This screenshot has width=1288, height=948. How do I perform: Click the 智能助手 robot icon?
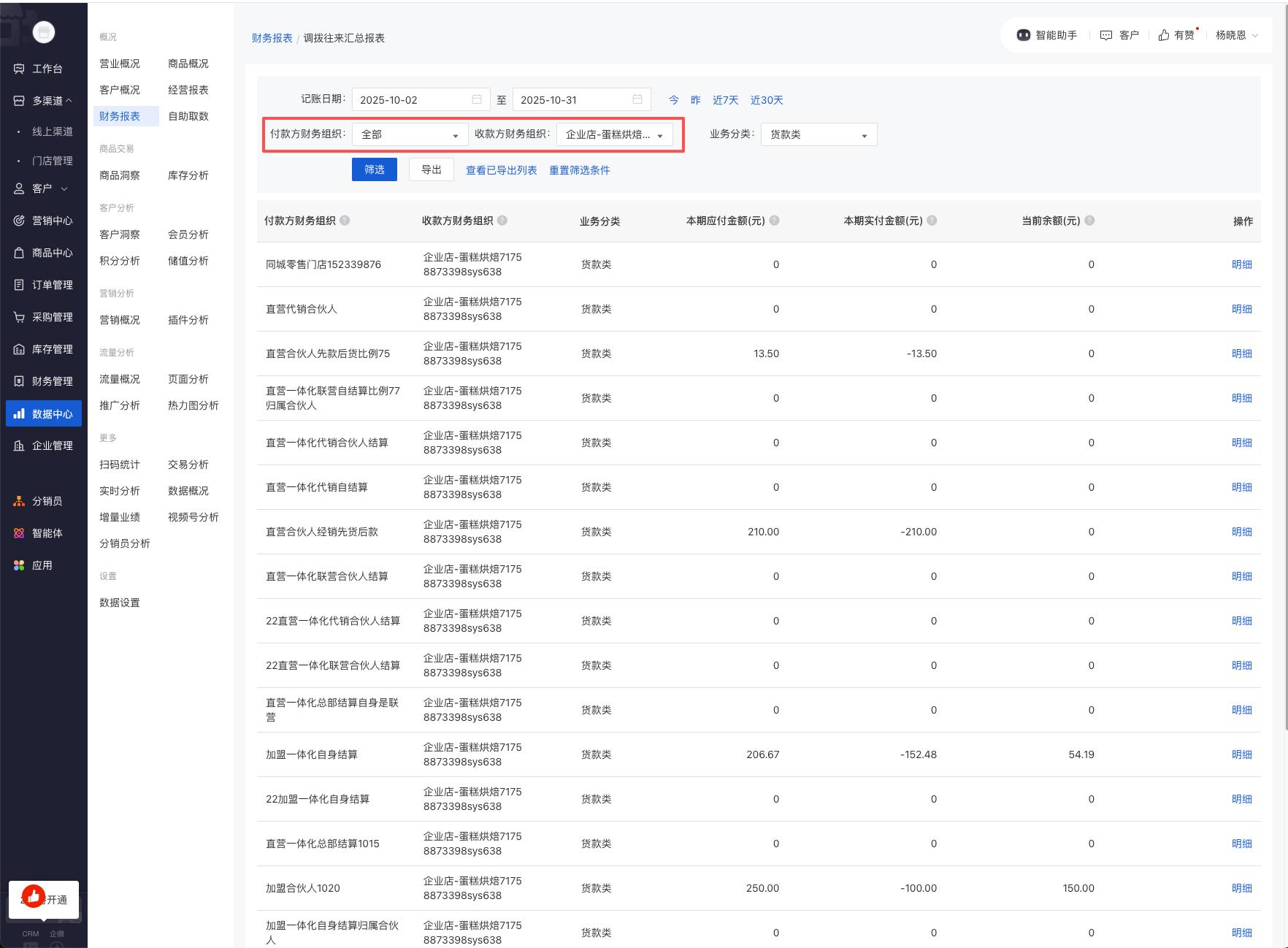pos(1023,35)
